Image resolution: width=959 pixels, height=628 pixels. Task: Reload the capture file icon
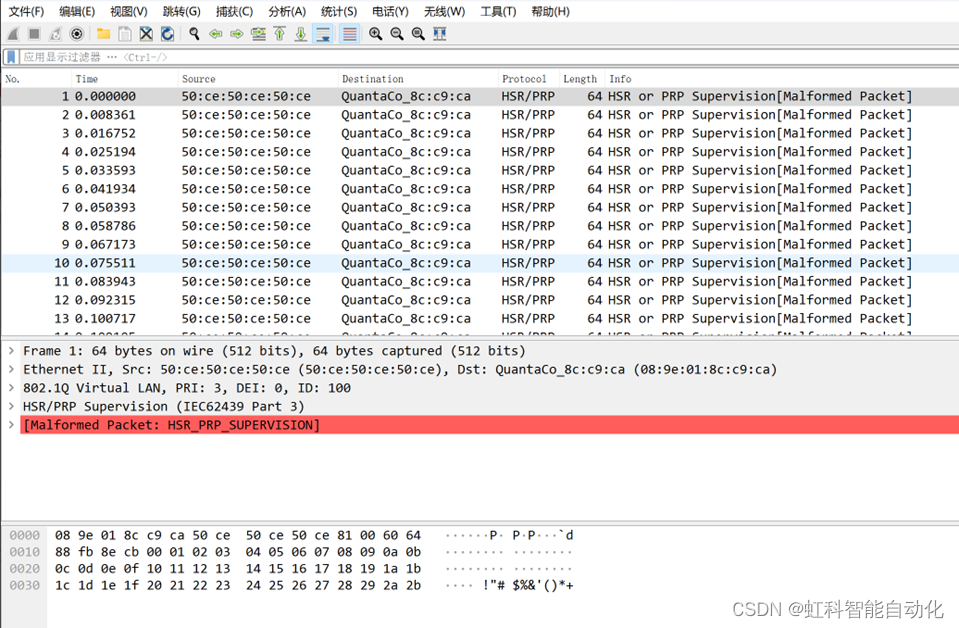pyautogui.click(x=167, y=34)
